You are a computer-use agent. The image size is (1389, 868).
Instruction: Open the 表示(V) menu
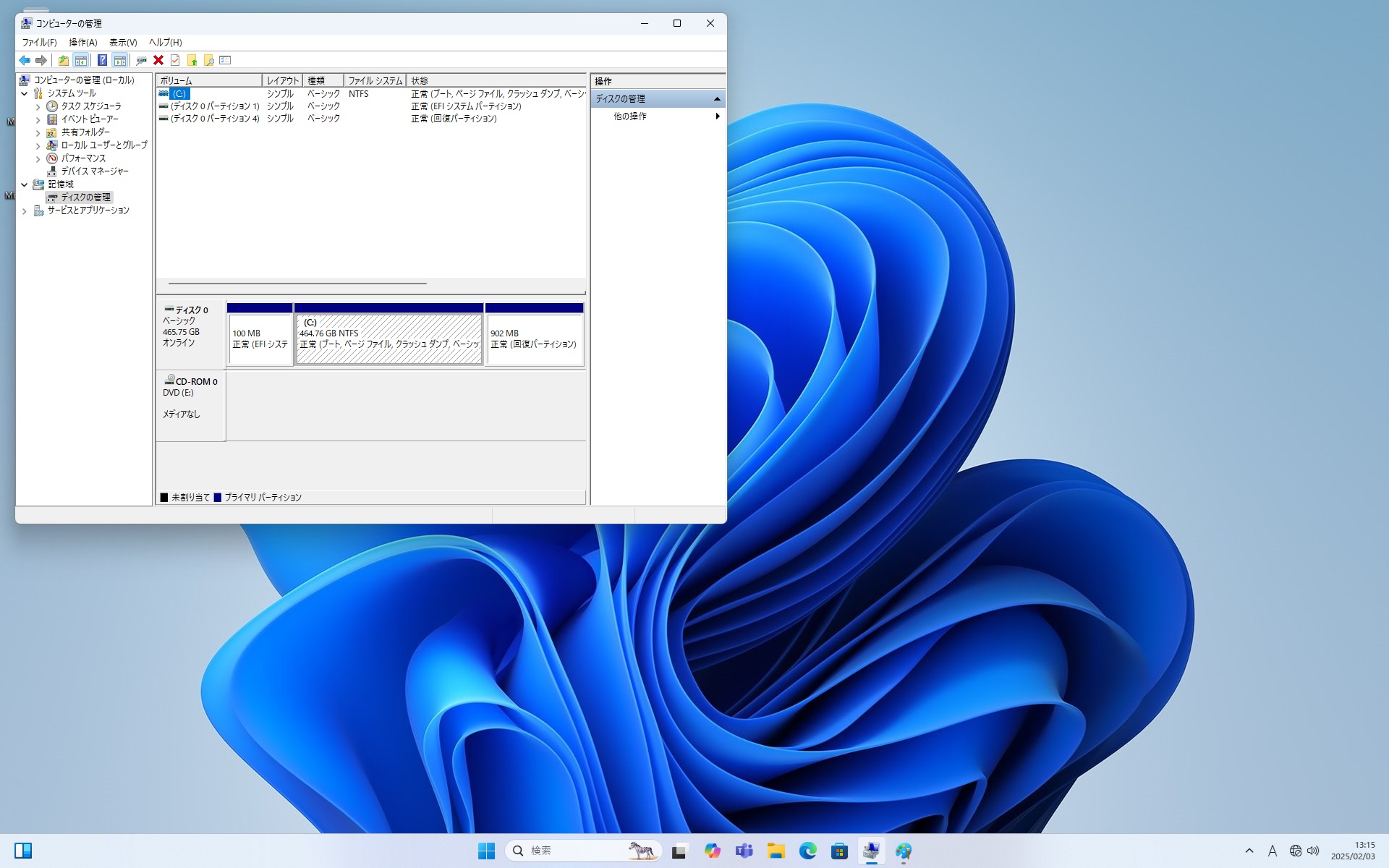(x=123, y=43)
